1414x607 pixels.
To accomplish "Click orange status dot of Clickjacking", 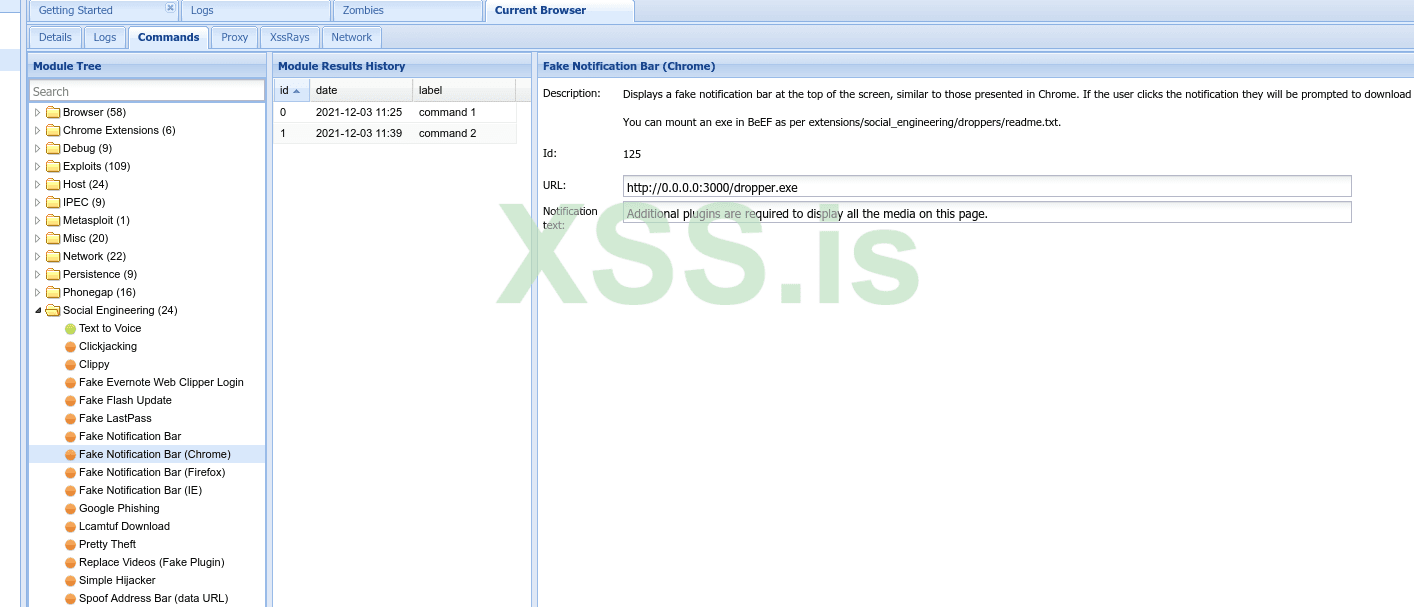I will (x=70, y=347).
